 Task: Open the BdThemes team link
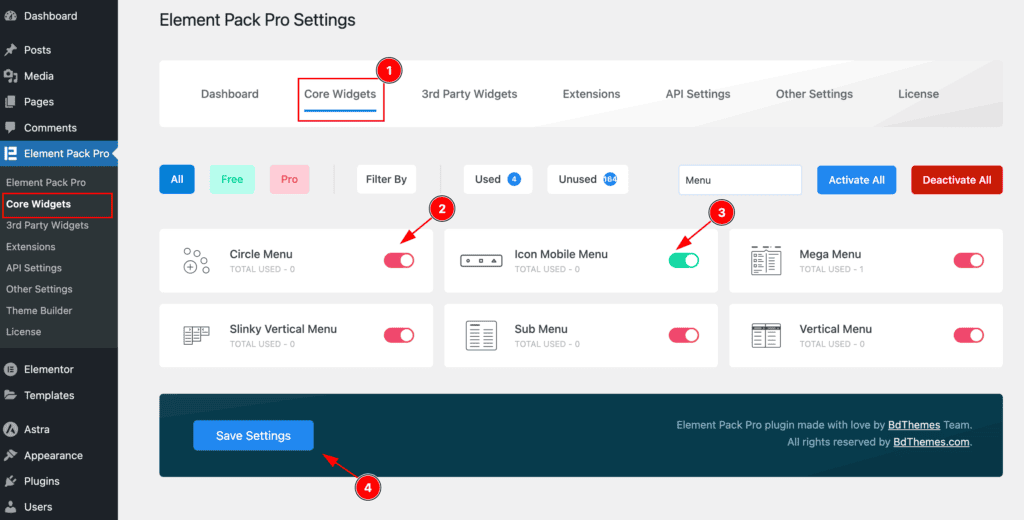click(x=914, y=425)
